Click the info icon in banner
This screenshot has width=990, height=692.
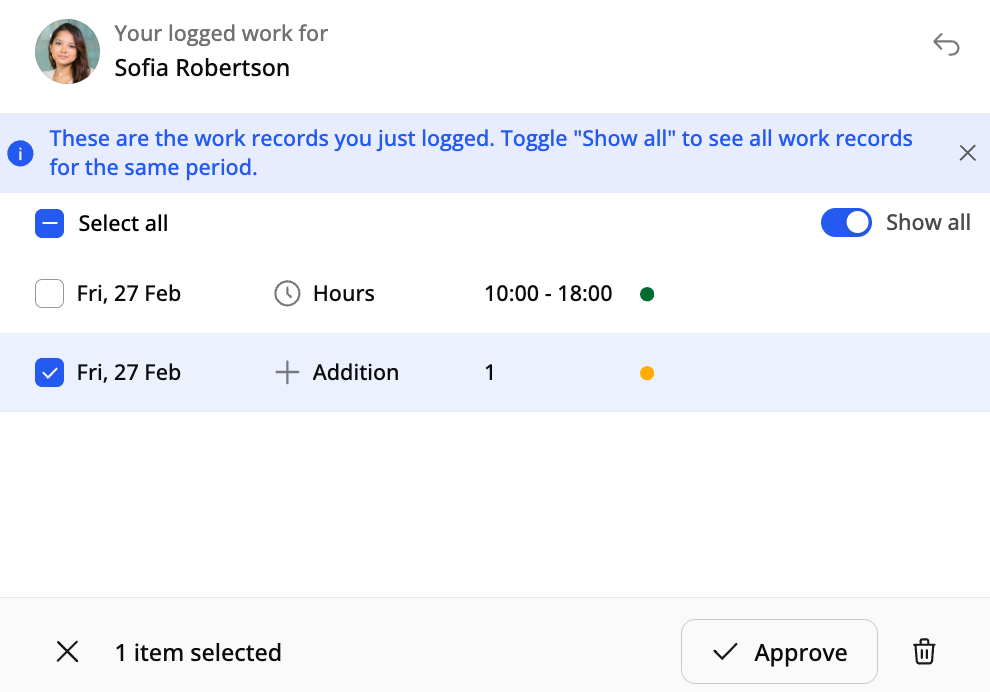click(20, 153)
